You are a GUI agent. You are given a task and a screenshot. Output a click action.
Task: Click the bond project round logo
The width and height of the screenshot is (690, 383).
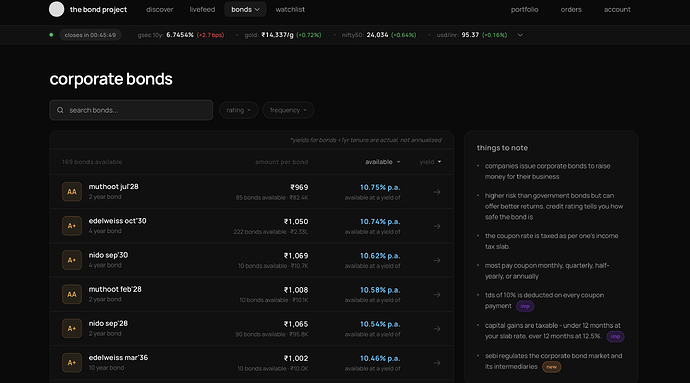(56, 9)
